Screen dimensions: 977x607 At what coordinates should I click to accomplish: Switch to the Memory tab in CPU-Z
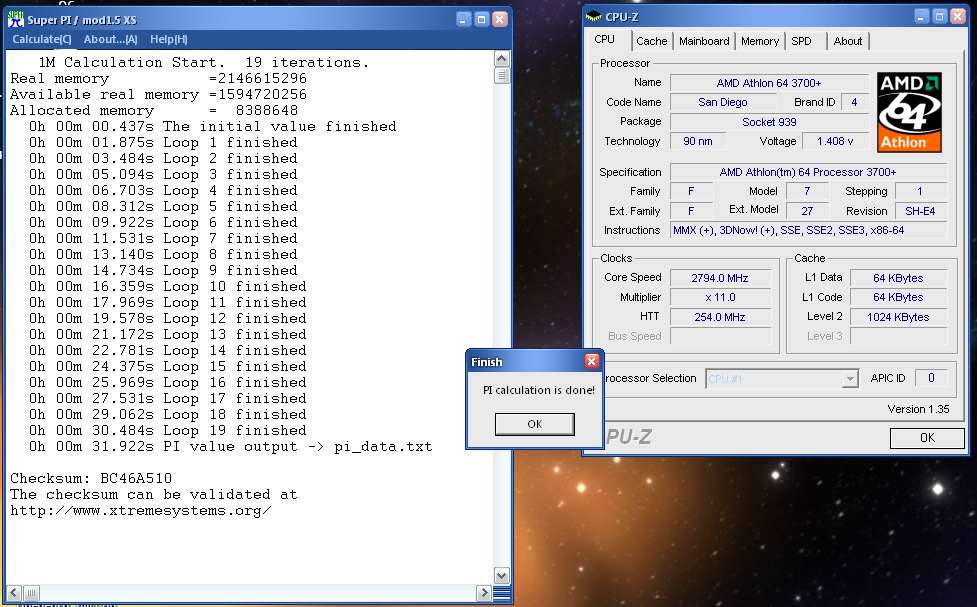(x=760, y=41)
